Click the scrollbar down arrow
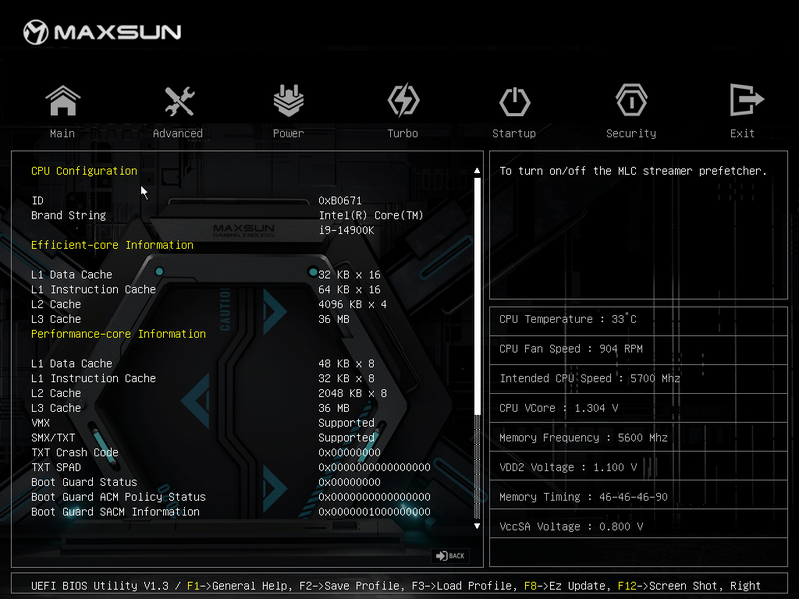This screenshot has width=799, height=599. (x=477, y=526)
